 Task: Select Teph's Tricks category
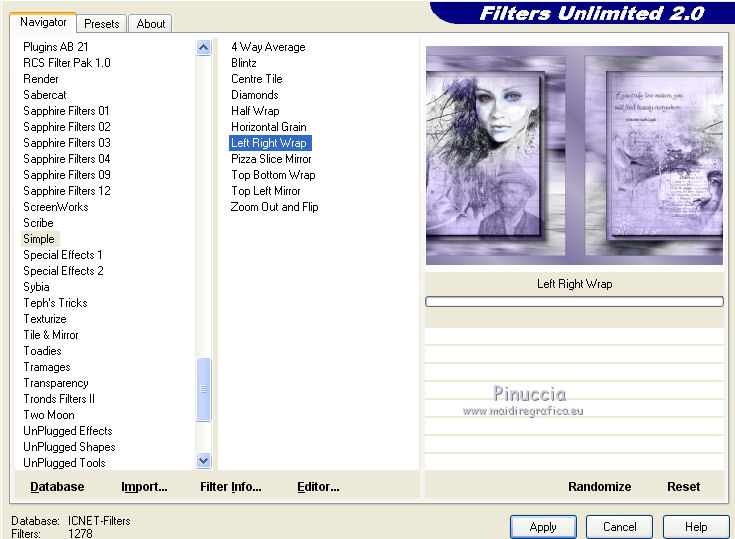pyautogui.click(x=55, y=303)
